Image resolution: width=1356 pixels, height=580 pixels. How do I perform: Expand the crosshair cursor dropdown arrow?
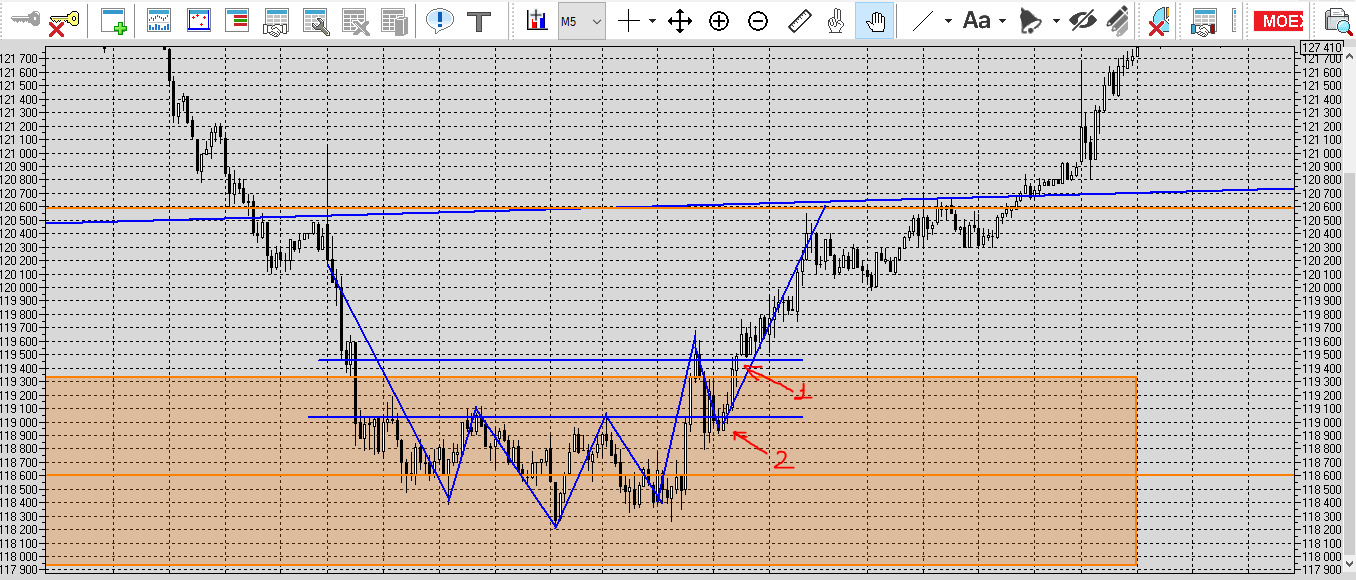click(x=652, y=21)
